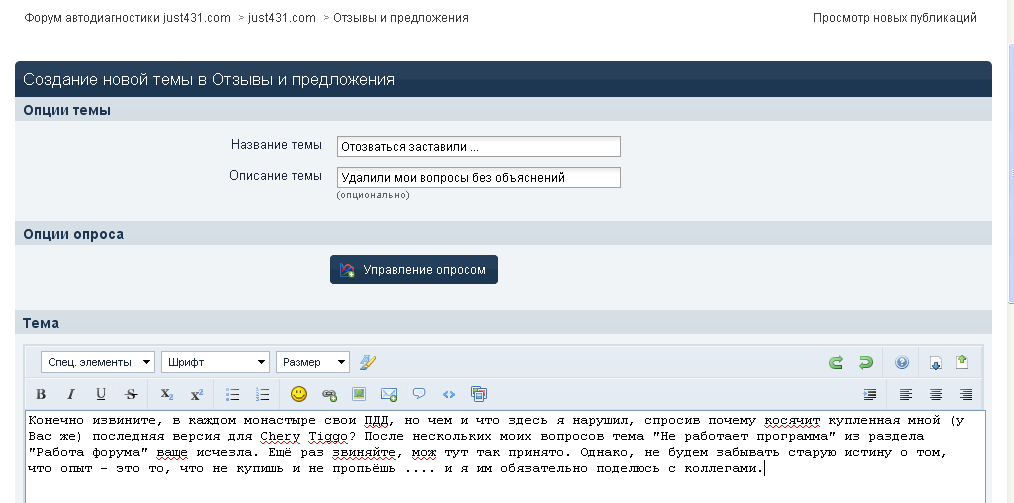
Task: Insert a hyperlink with link icon
Action: (329, 394)
